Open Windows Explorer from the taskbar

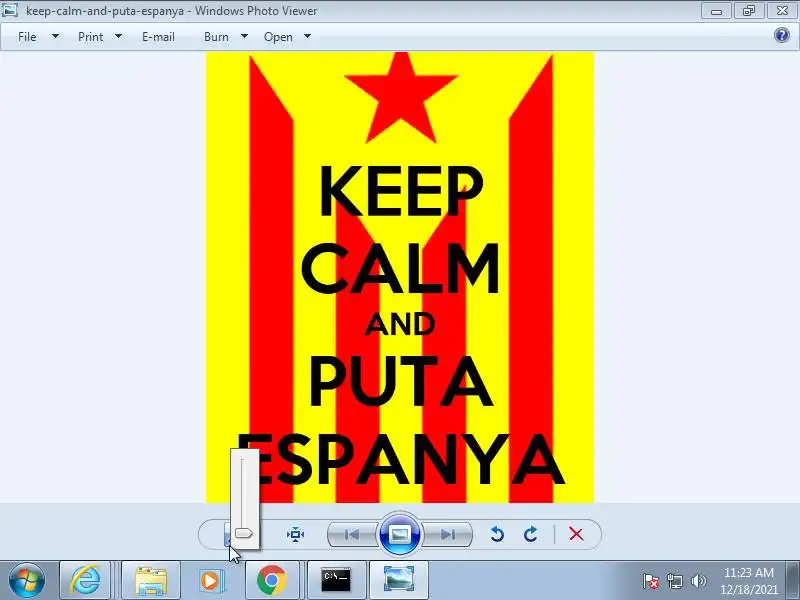click(x=151, y=581)
